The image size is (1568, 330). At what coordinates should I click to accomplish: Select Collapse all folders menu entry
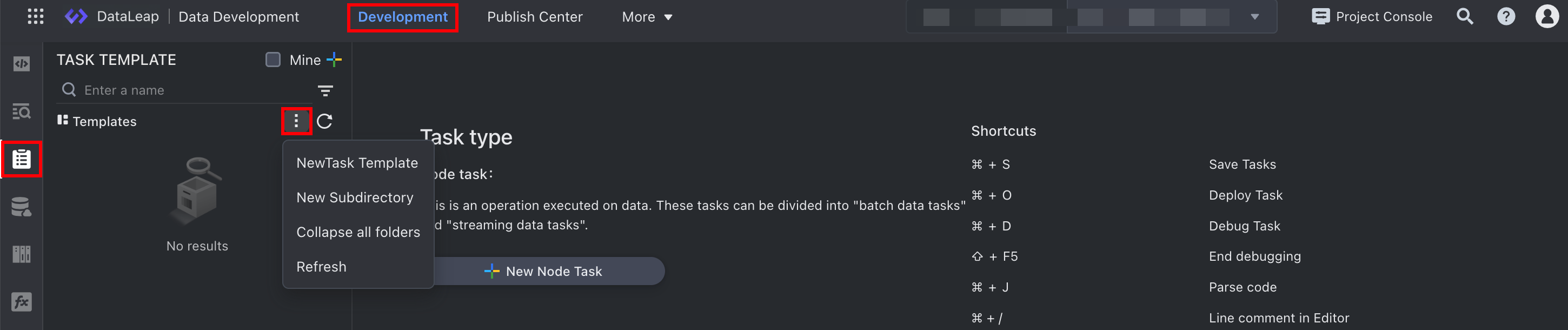[x=358, y=232]
